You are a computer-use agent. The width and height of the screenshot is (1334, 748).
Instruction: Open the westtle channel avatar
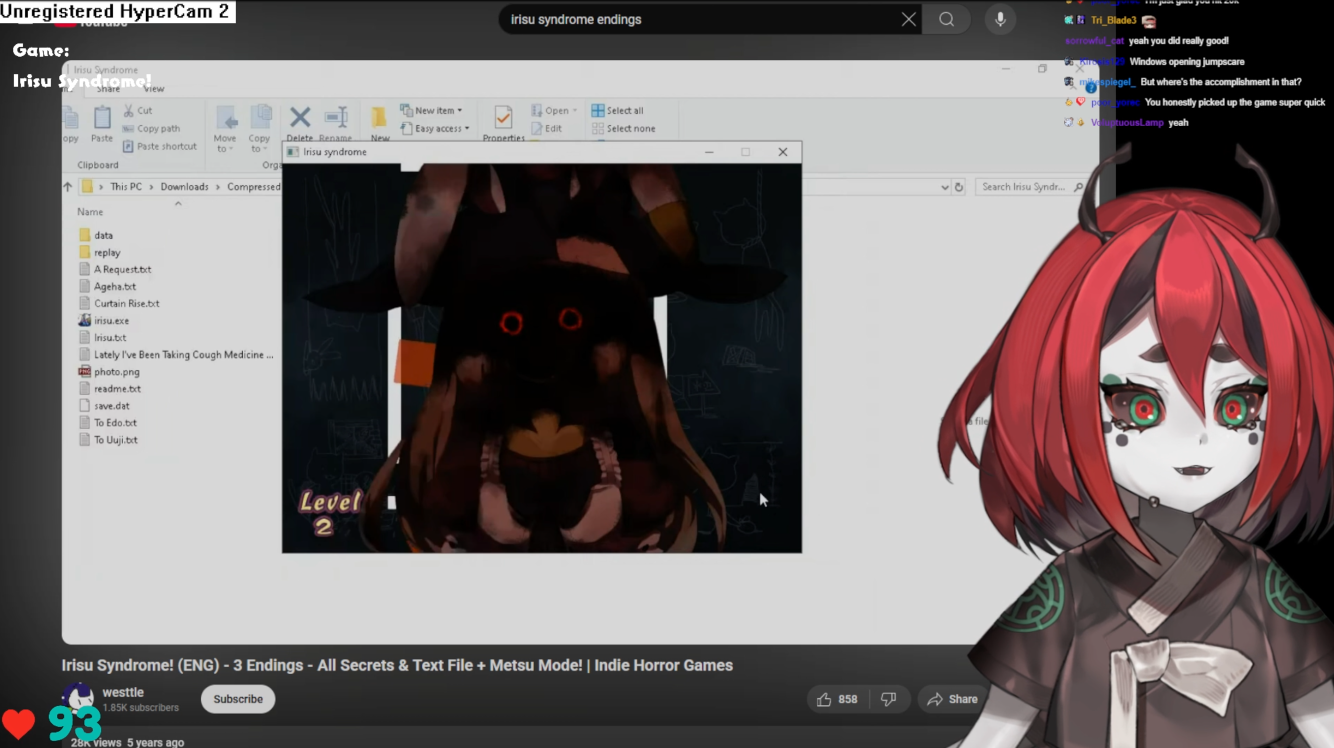[78, 699]
